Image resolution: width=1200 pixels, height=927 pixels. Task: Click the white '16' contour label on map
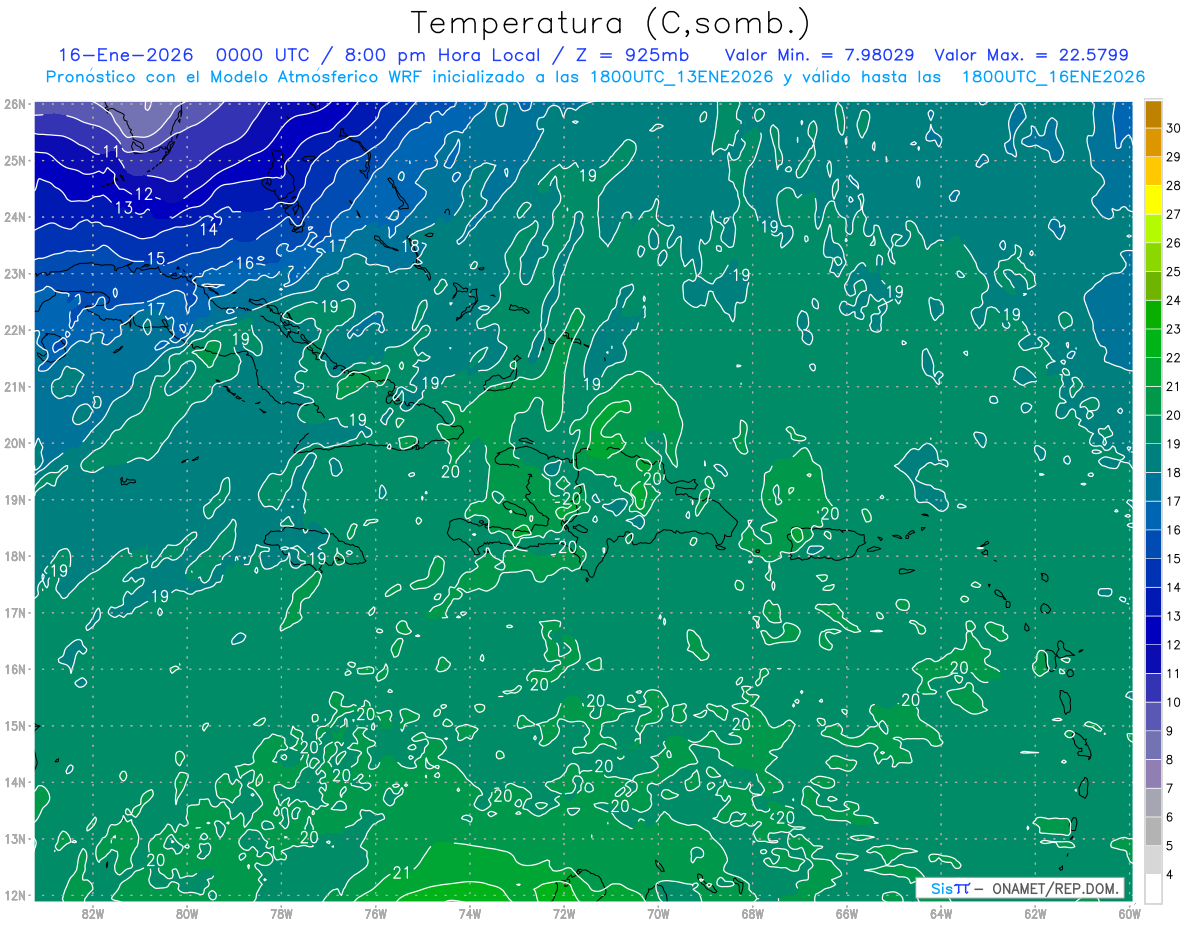pos(245,263)
